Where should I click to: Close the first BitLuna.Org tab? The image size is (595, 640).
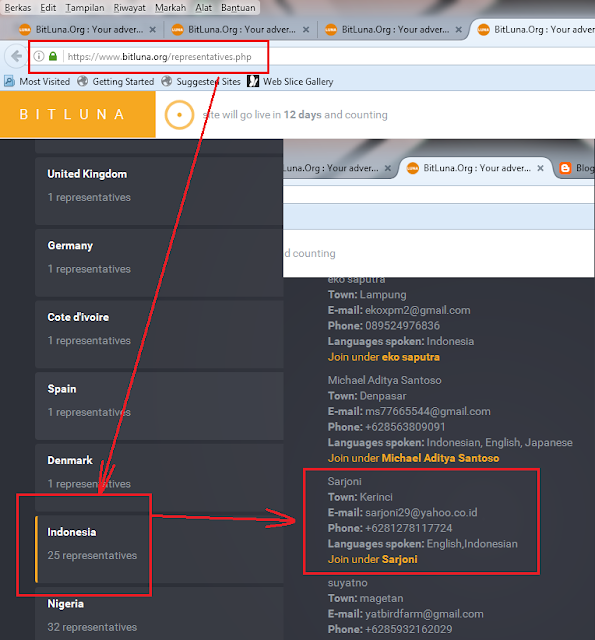[x=153, y=29]
